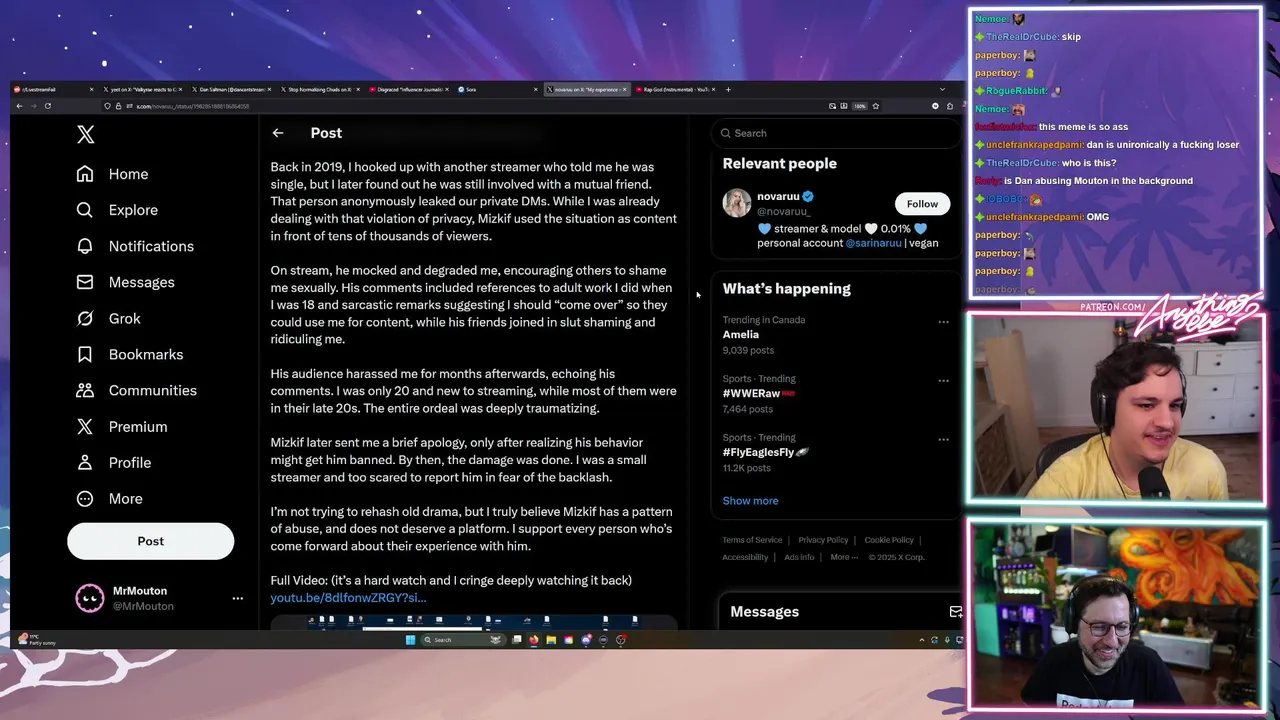Open Terms of Service footer link
This screenshot has height=720, width=1280.
[x=752, y=540]
